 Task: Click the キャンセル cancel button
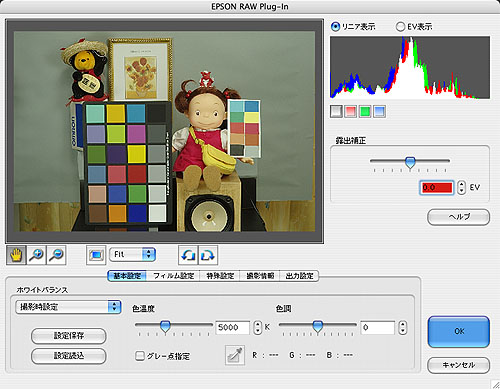[459, 365]
